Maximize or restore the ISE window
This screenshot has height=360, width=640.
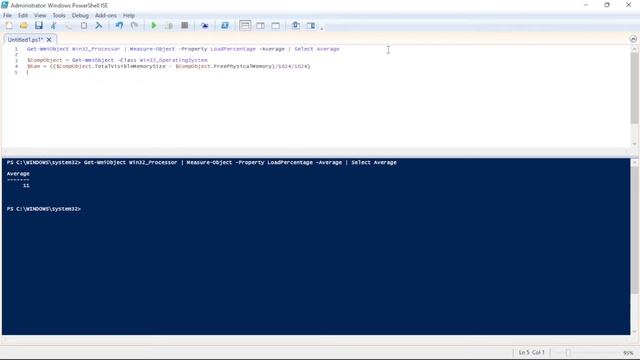607,5
